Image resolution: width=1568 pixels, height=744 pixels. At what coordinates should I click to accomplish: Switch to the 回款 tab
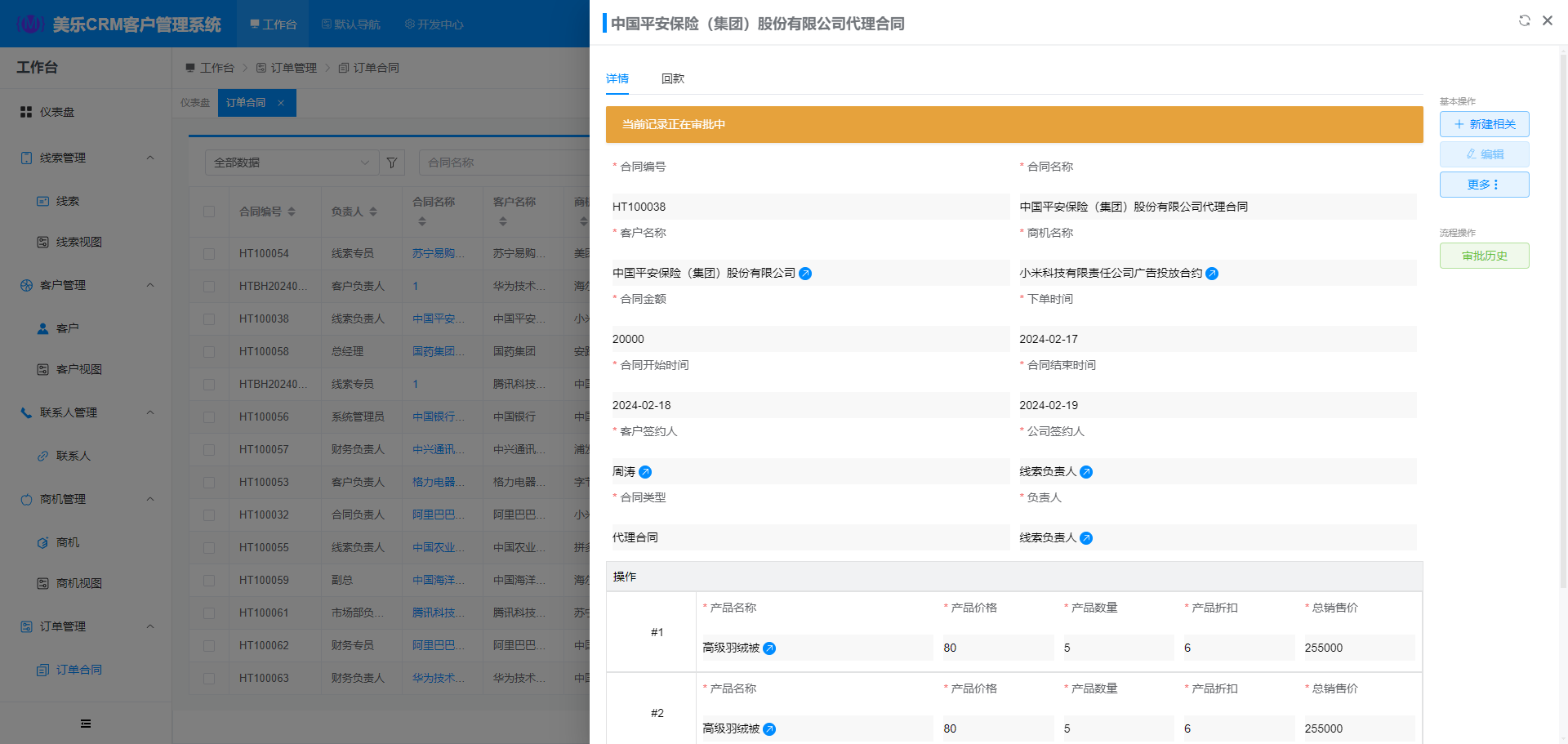[x=673, y=78]
